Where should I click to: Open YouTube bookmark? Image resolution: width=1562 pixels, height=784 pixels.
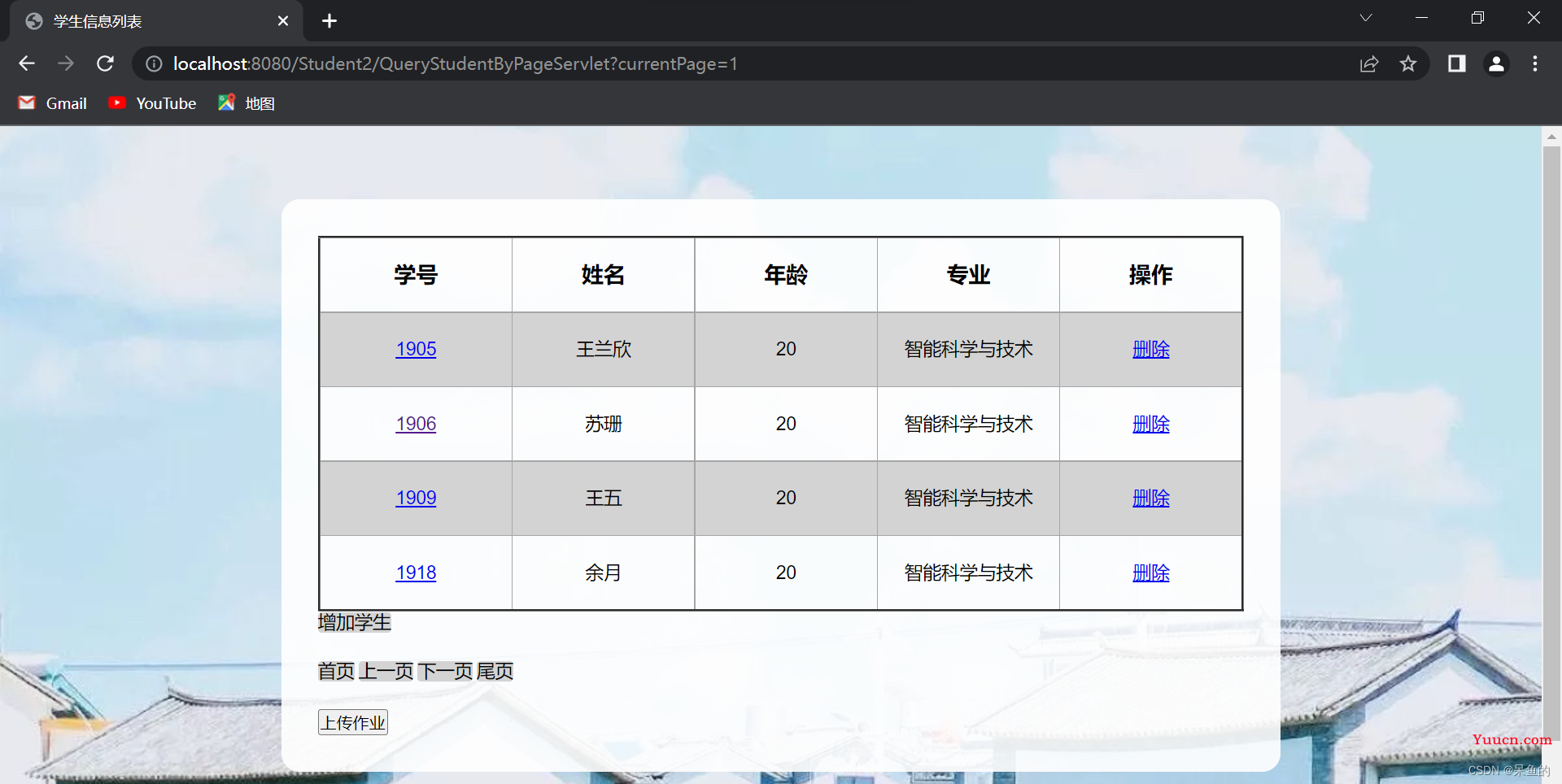coord(153,103)
